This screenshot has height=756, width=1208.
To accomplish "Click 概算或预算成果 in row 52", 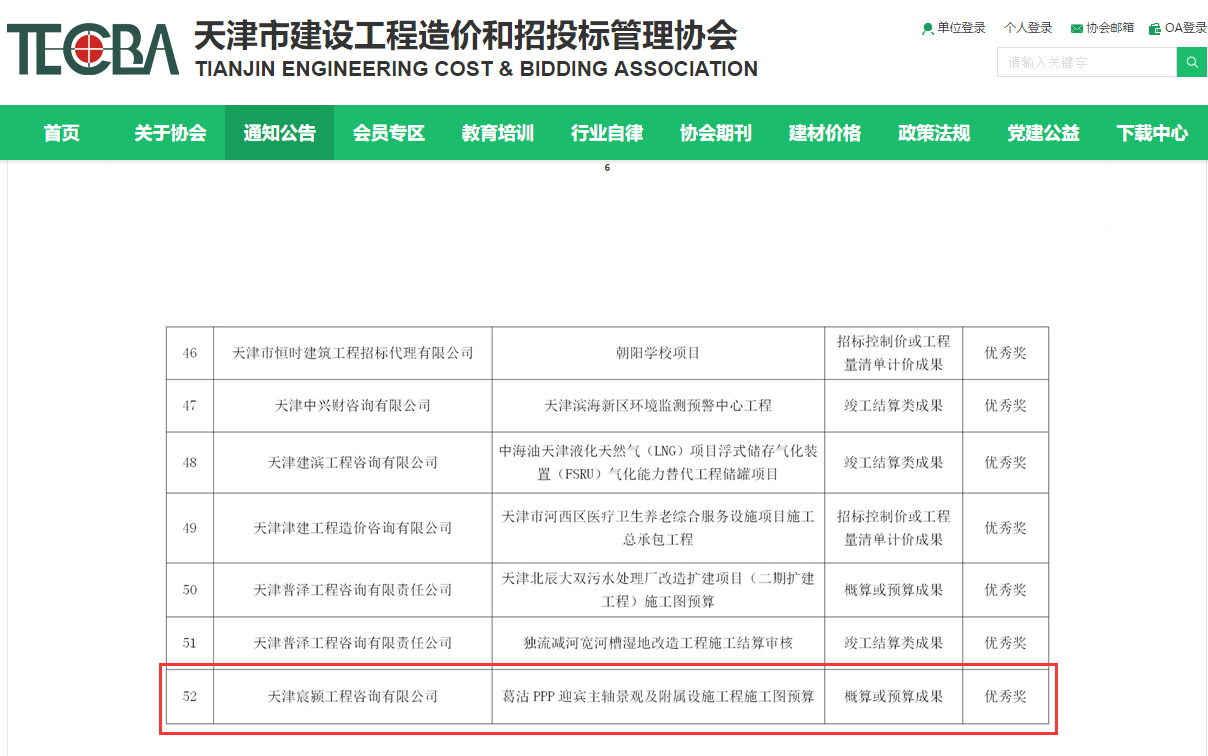I will tap(894, 696).
